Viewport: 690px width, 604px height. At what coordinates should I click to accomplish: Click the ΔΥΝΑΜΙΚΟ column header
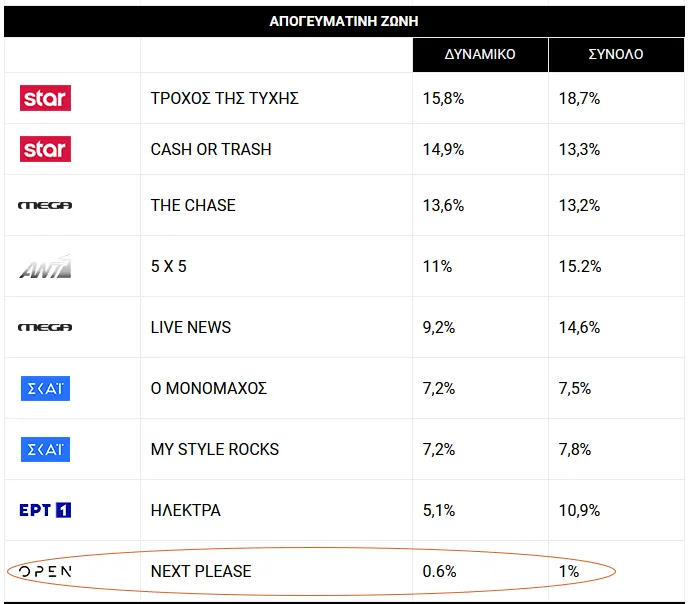[480, 54]
